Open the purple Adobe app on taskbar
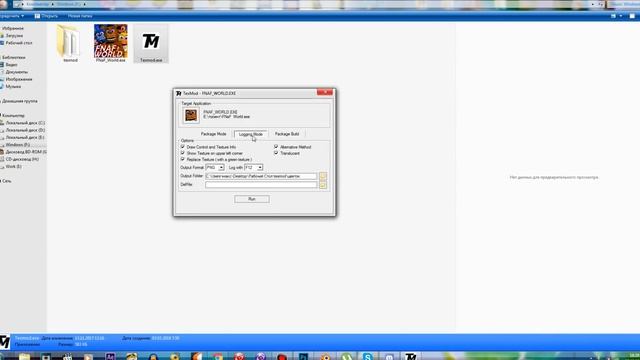 tap(110, 357)
